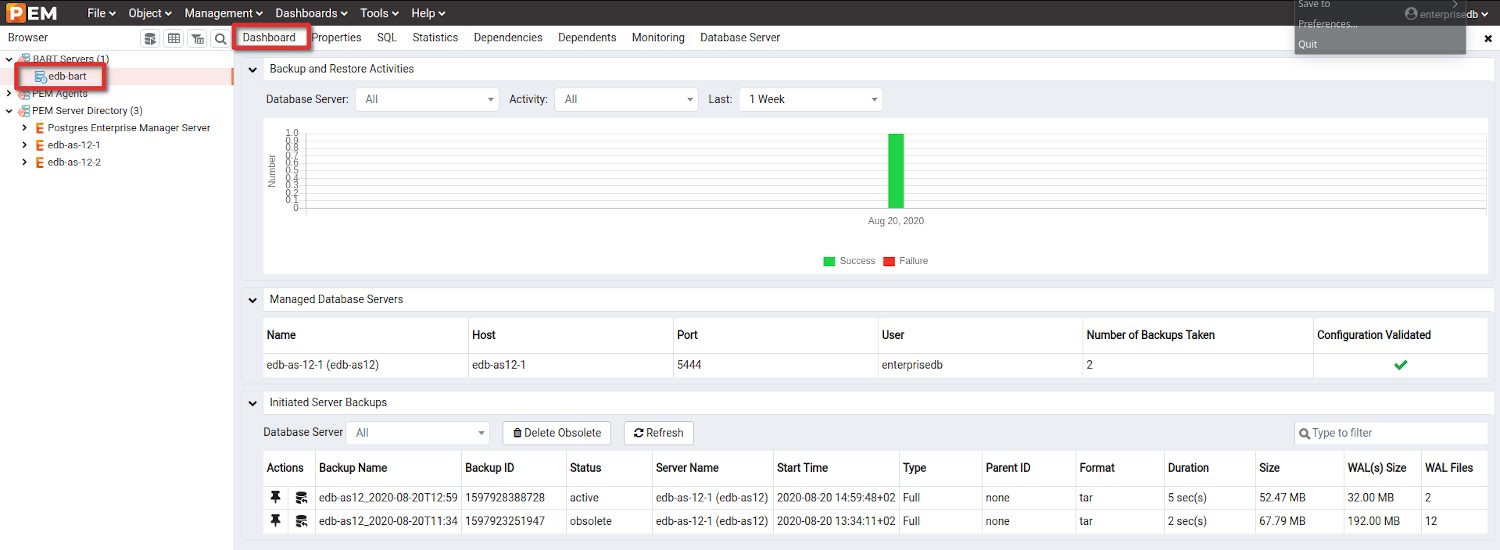Open the Object menu

pyautogui.click(x=150, y=13)
